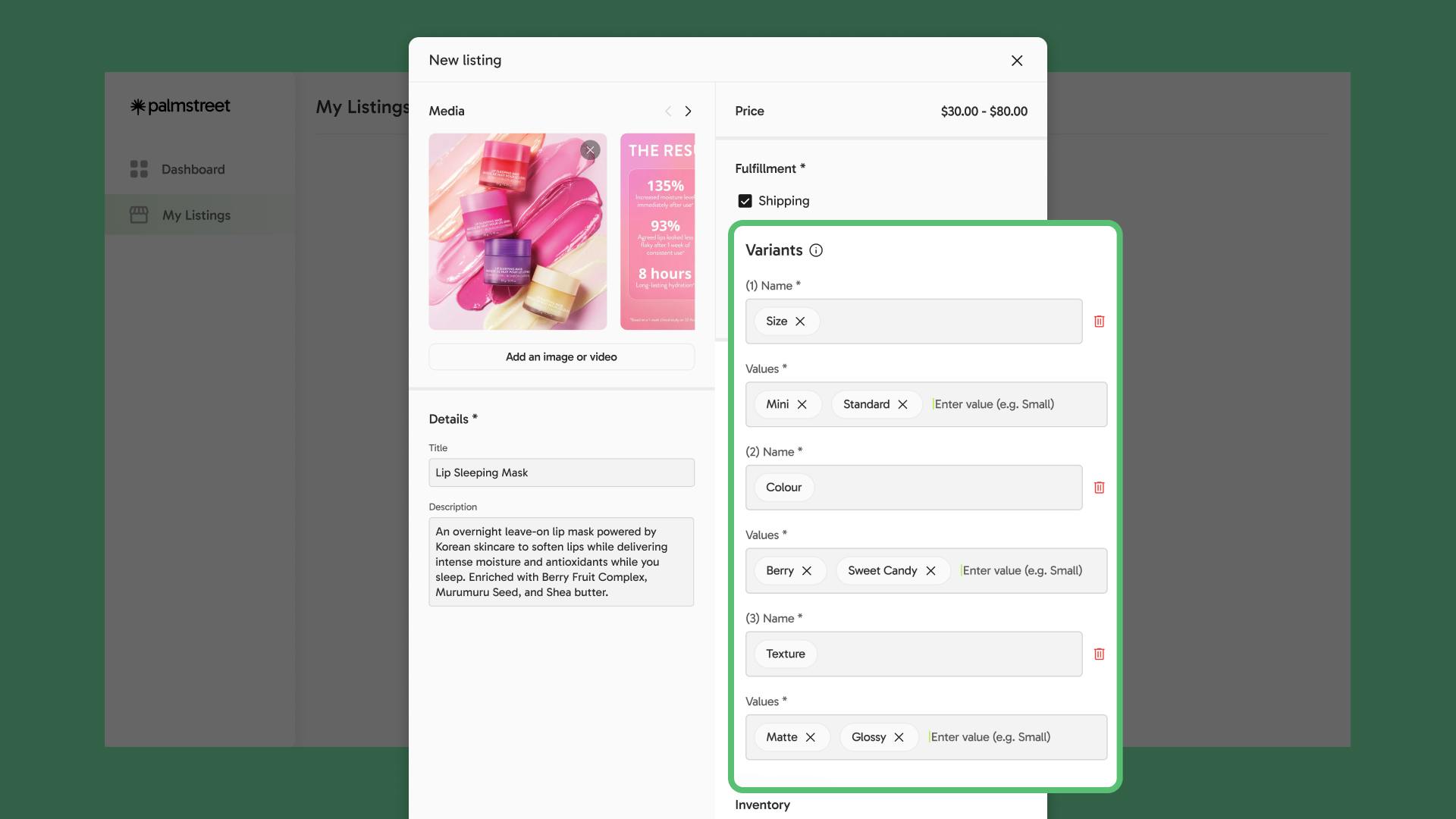The width and height of the screenshot is (1456, 819).
Task: Remove the Mini value
Action: (x=802, y=404)
